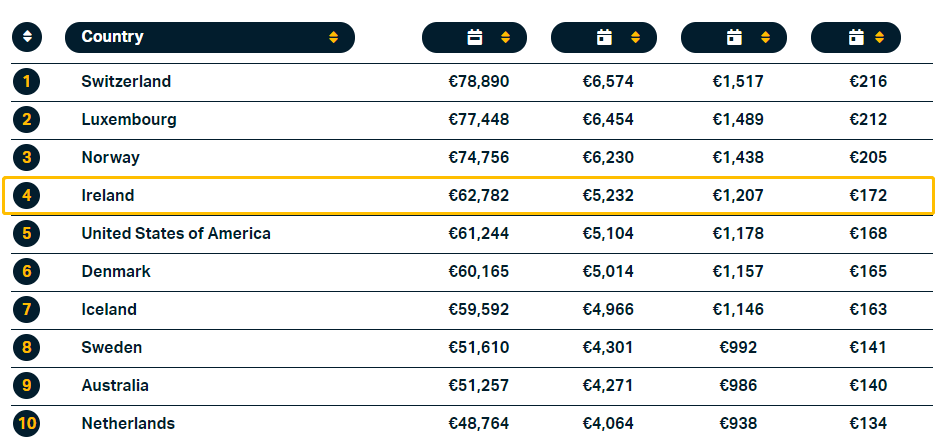Click the calendar icon above the €1,517 column

point(734,38)
